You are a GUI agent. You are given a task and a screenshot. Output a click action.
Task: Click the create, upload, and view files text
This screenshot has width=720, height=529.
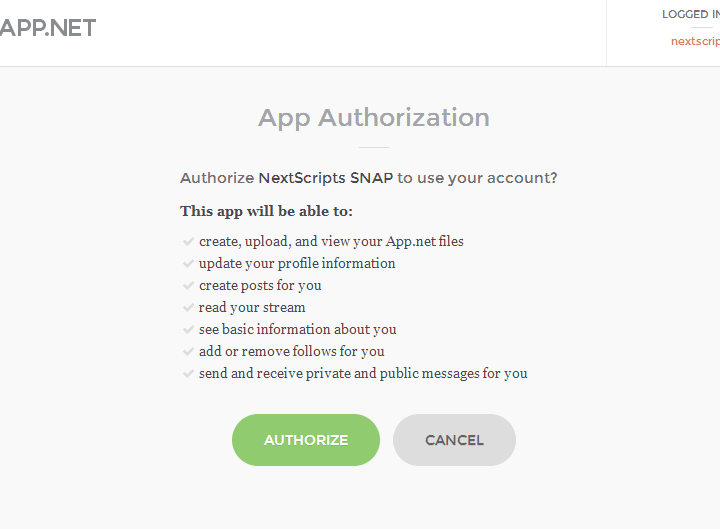[331, 242]
